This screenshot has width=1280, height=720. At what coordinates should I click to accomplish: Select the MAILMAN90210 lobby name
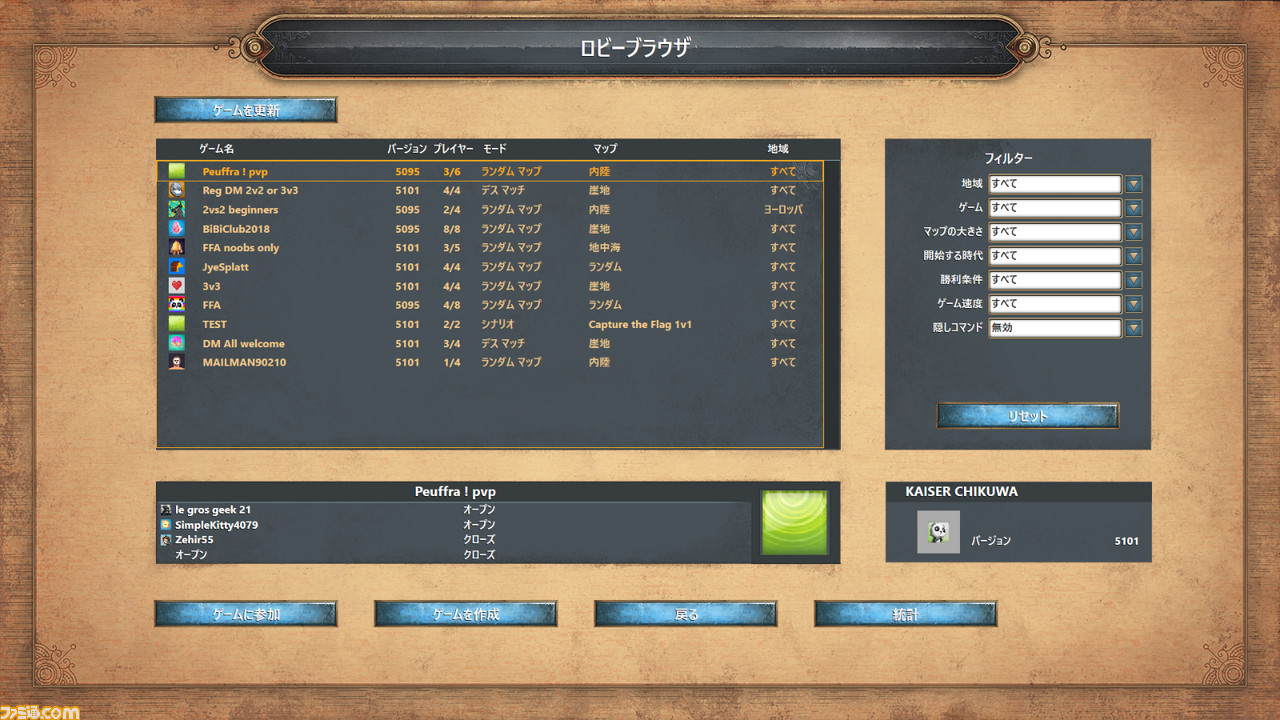(x=244, y=362)
